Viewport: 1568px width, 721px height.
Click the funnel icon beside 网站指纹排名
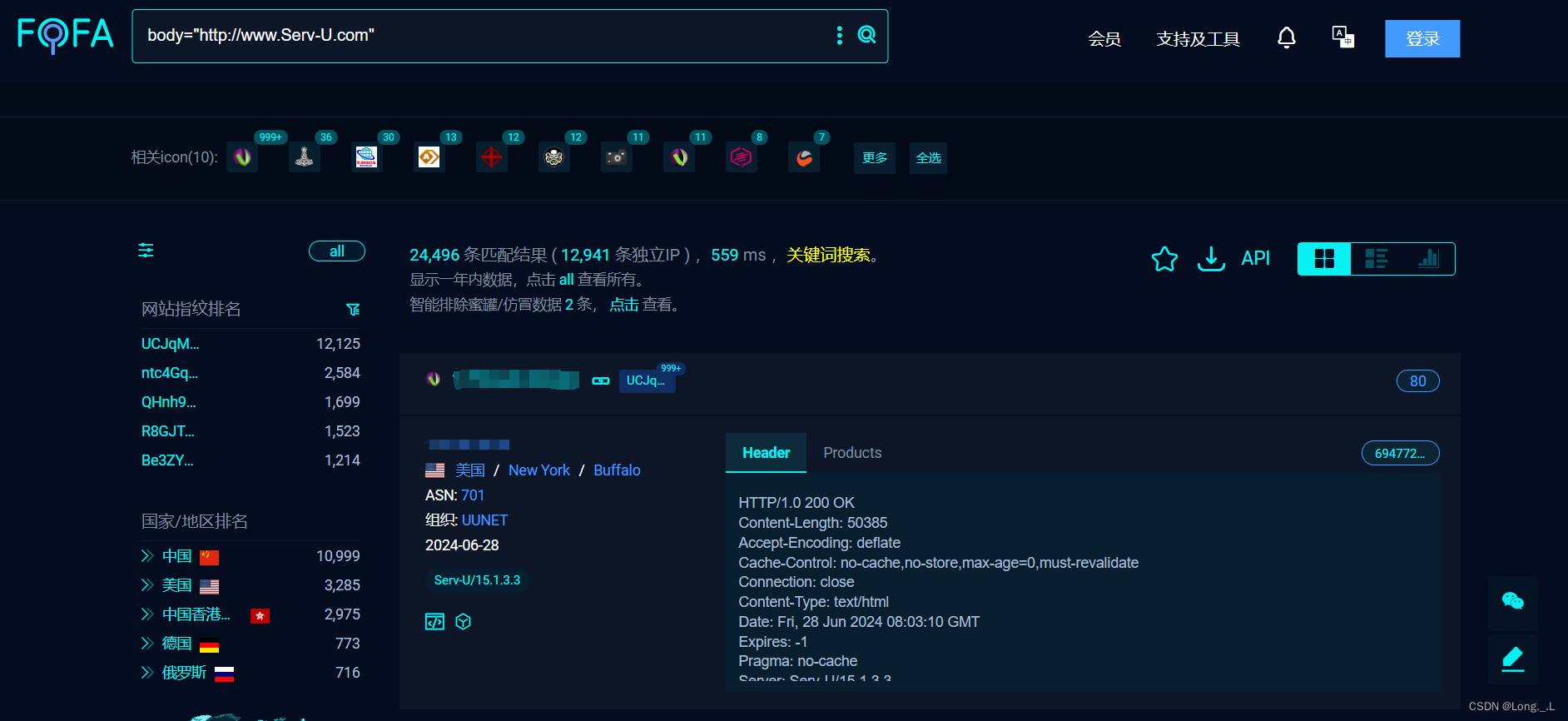[353, 310]
